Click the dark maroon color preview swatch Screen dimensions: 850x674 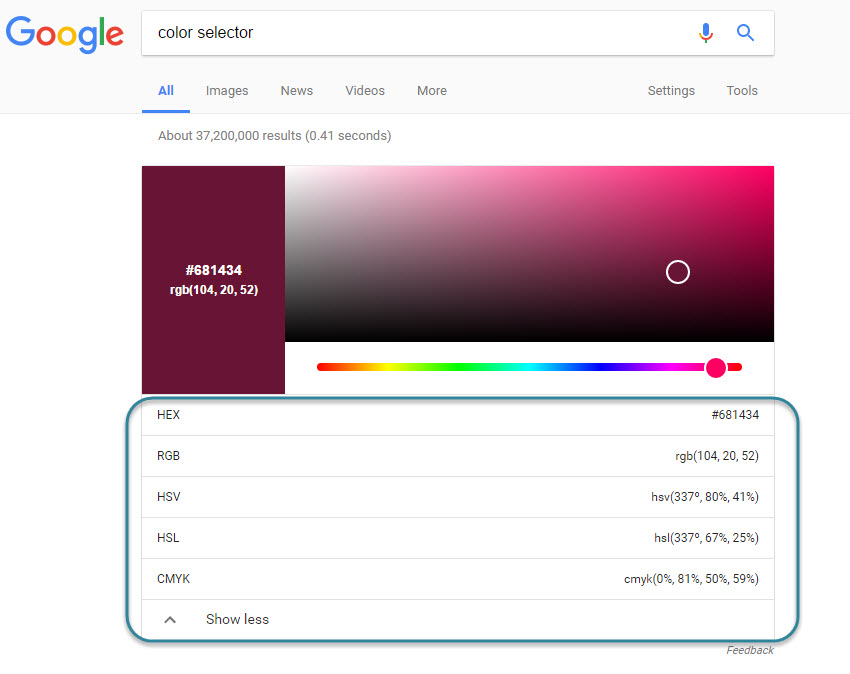point(213,280)
